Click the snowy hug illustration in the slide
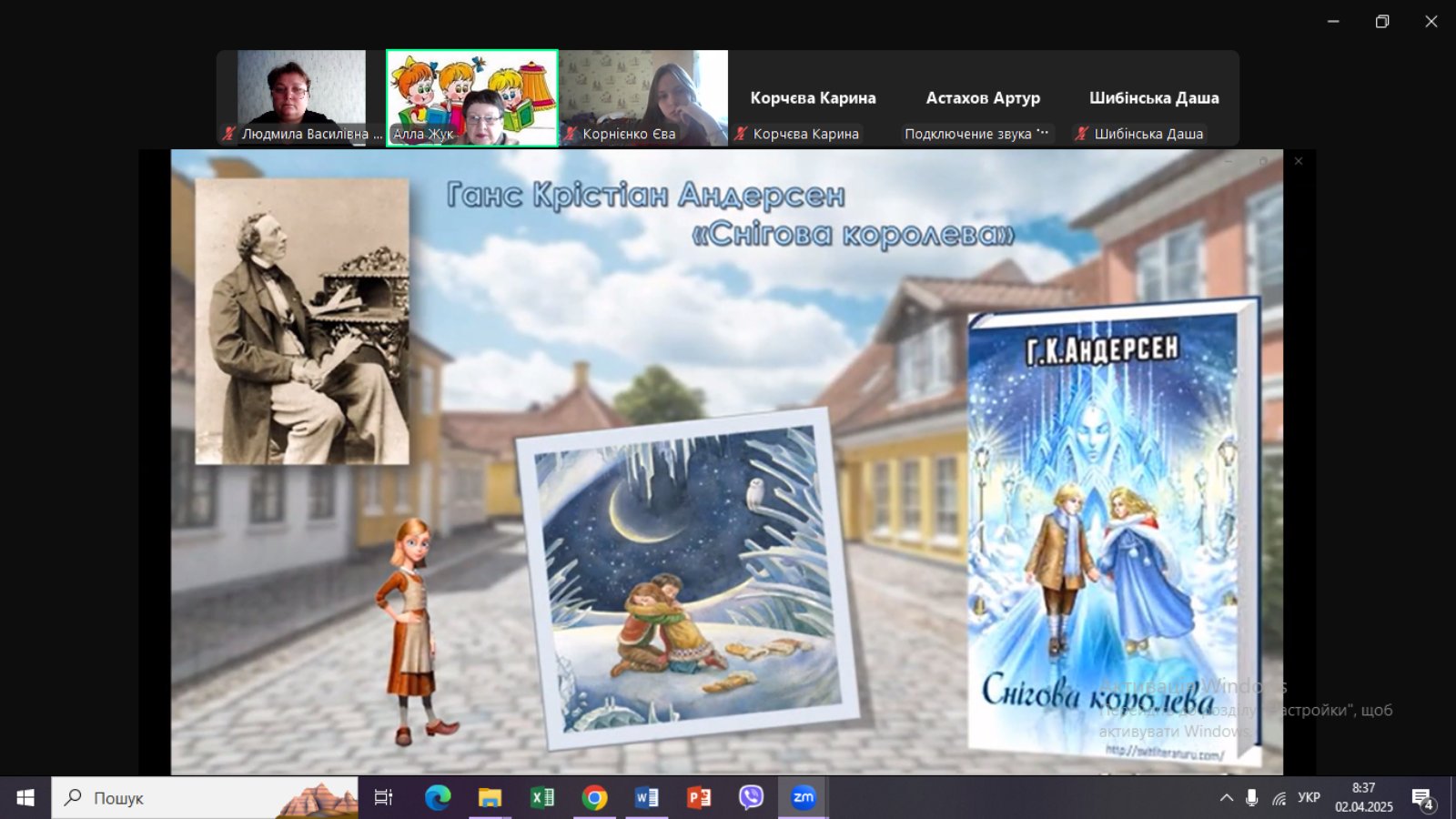The height and width of the screenshot is (819, 1456). (x=688, y=578)
